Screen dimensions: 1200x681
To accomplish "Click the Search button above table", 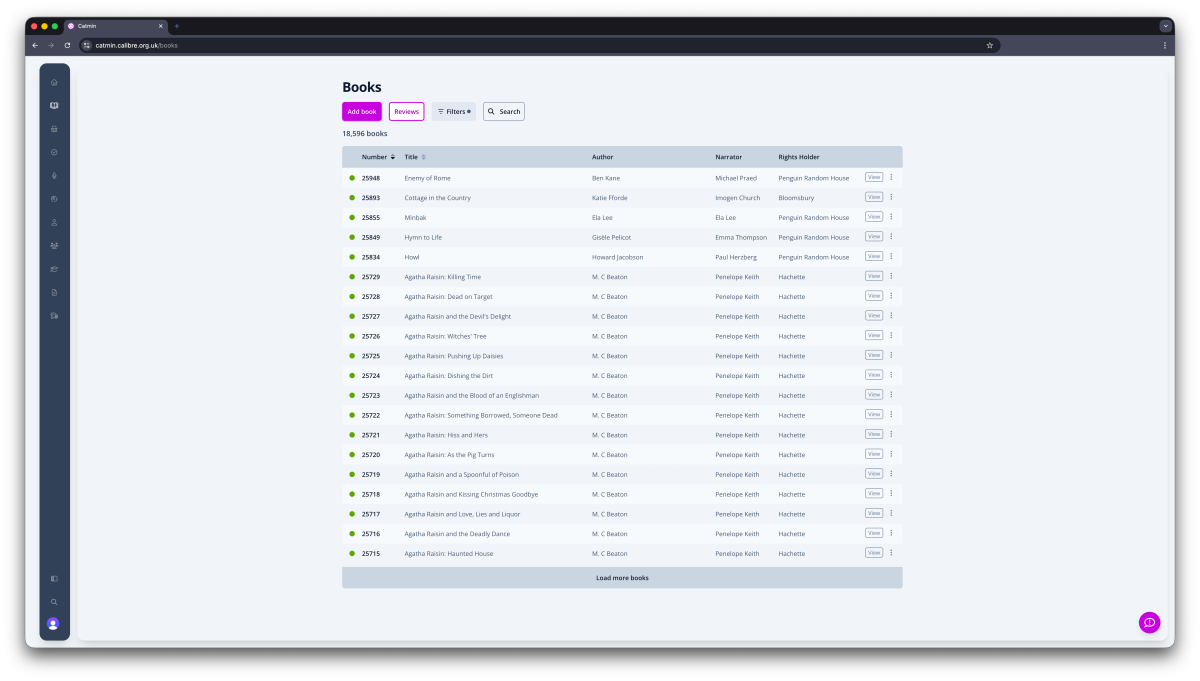I will 504,112.
